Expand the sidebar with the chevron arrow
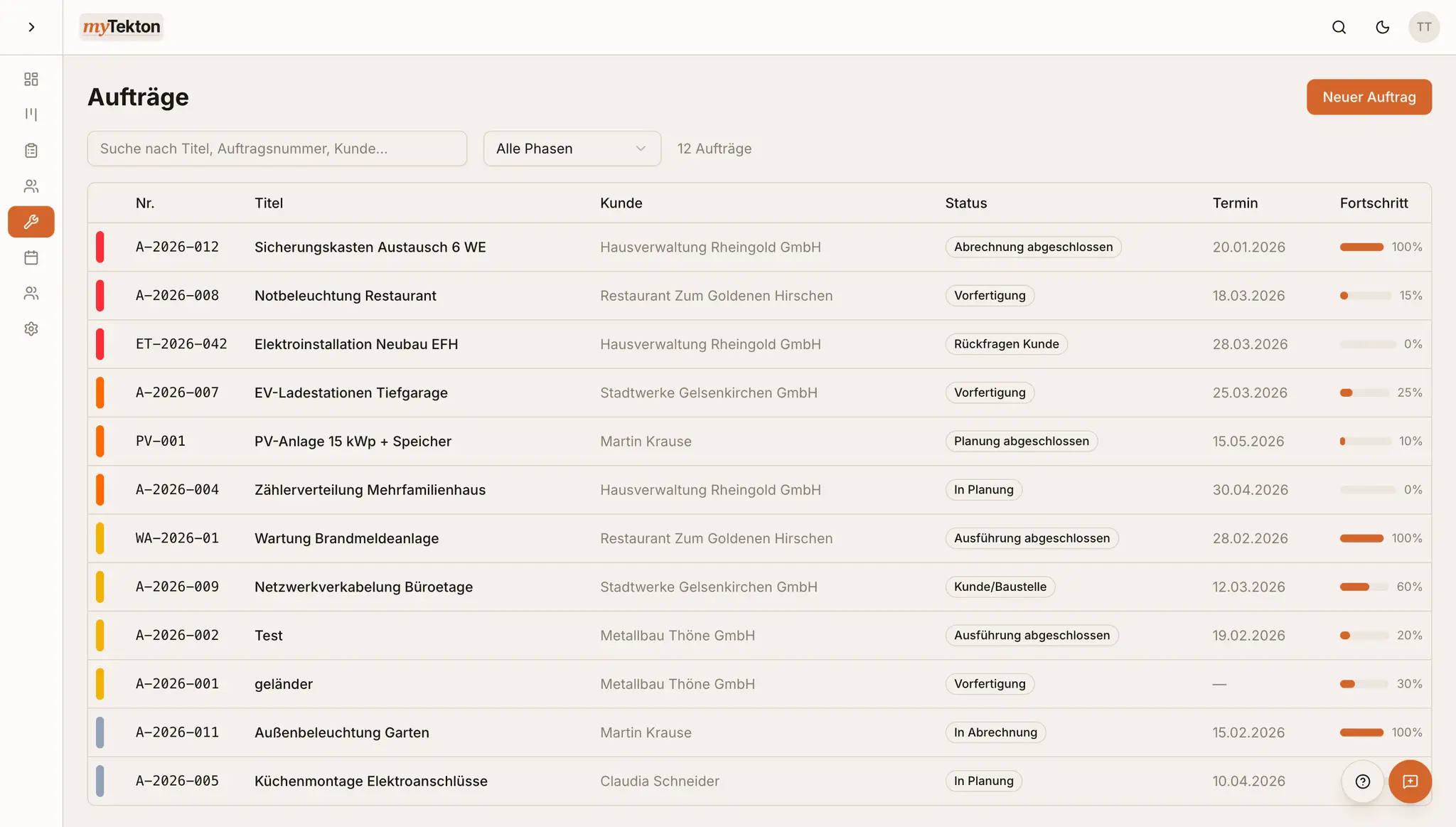 click(x=31, y=27)
